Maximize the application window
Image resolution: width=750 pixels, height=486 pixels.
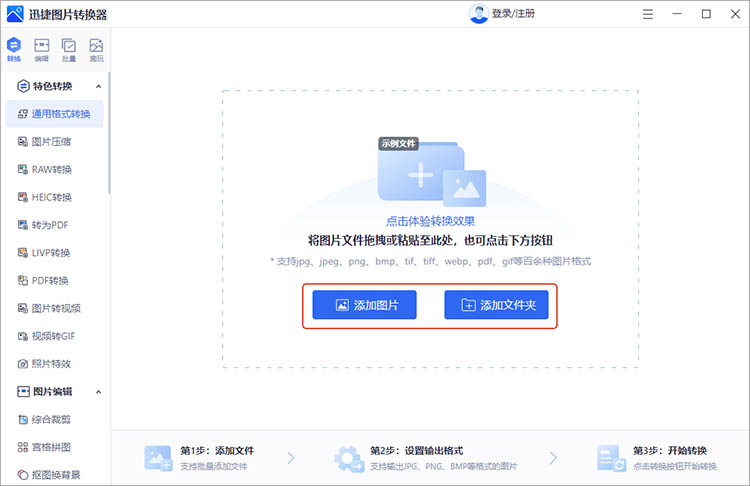click(706, 14)
